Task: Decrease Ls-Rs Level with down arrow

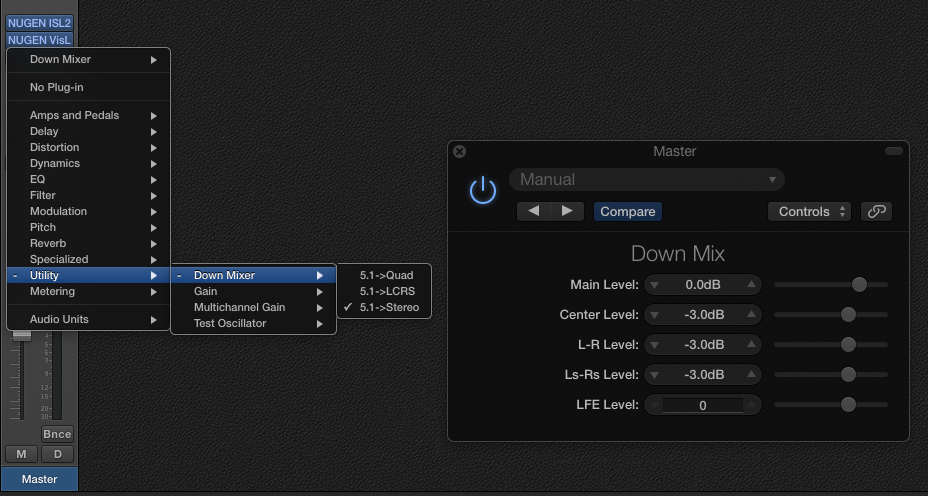Action: [x=655, y=375]
